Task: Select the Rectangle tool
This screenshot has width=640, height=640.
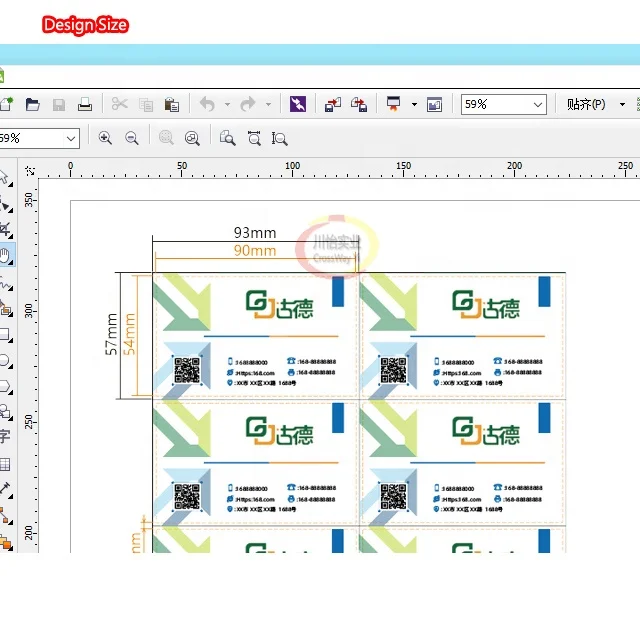Action: point(5,334)
